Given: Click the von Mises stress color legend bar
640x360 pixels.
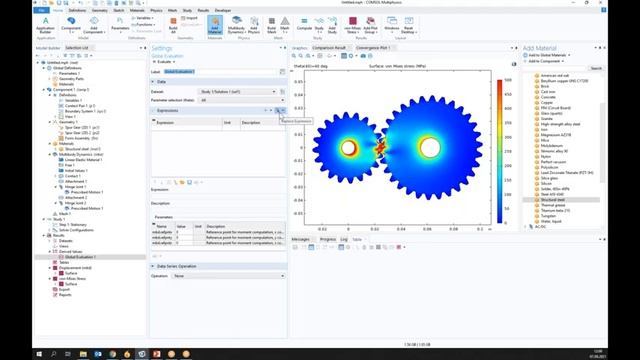Looking at the screenshot, I should pos(499,151).
